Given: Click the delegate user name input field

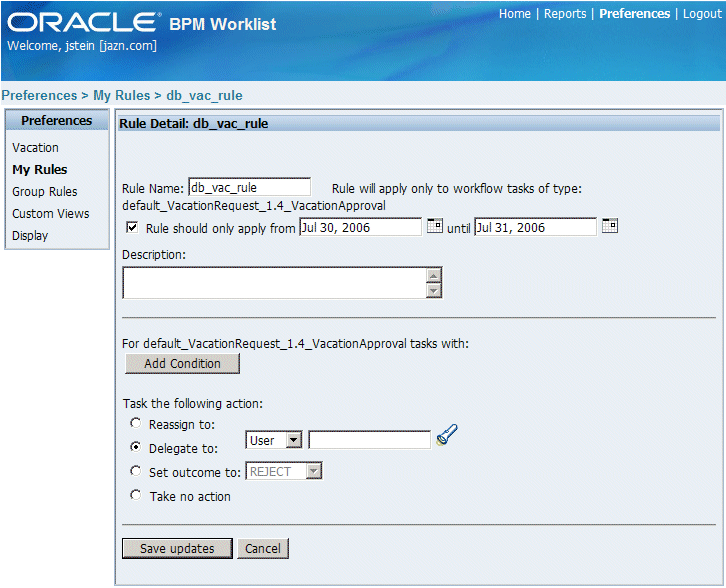Looking at the screenshot, I should pyautogui.click(x=369, y=440).
